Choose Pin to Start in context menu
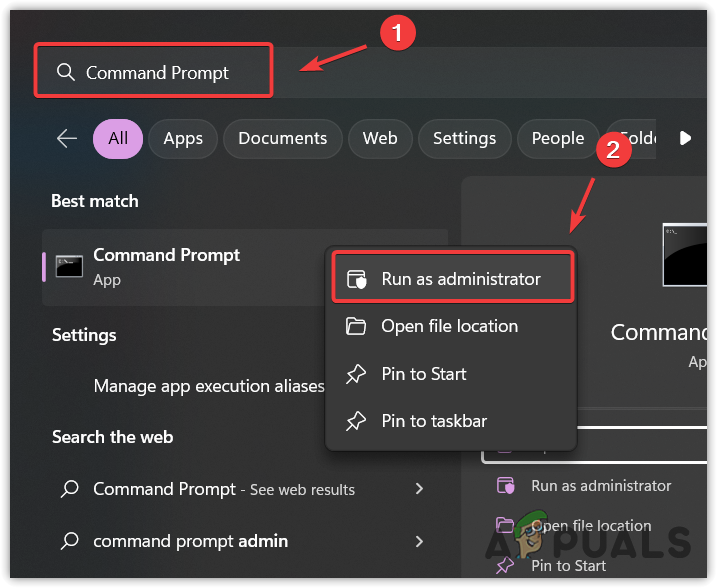 (450, 374)
